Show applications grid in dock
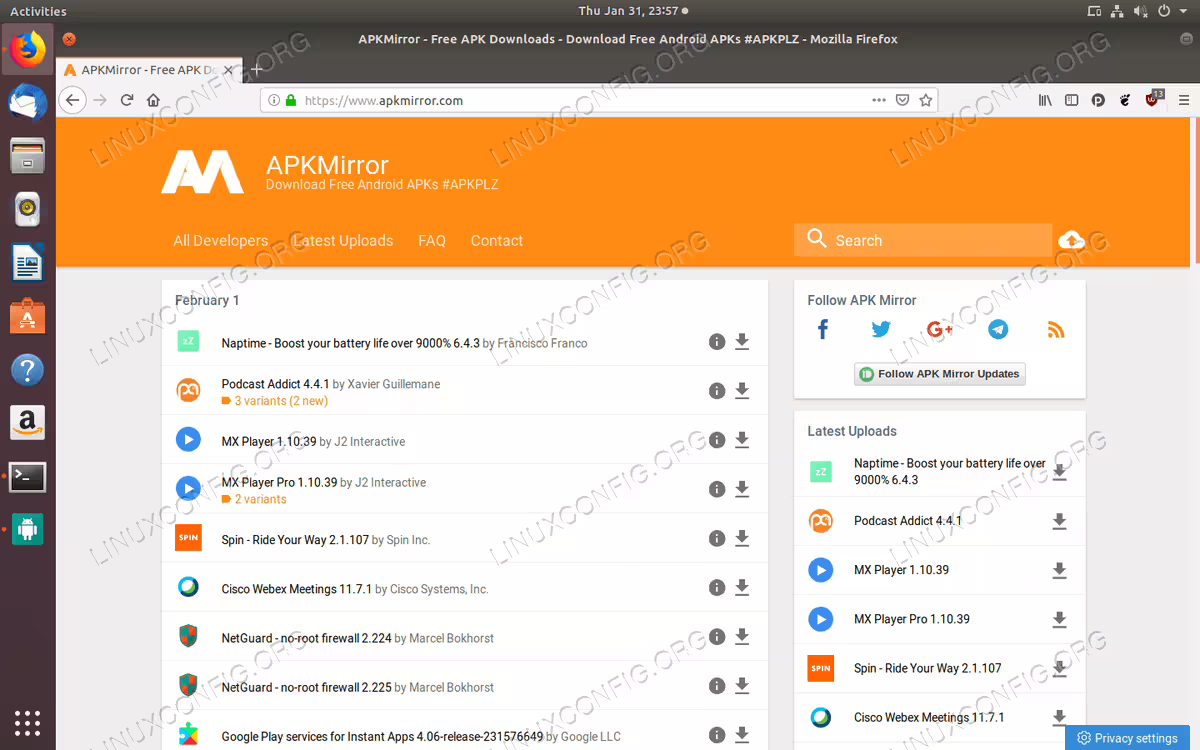Screen dimensions: 1200x750 [x=28, y=722]
